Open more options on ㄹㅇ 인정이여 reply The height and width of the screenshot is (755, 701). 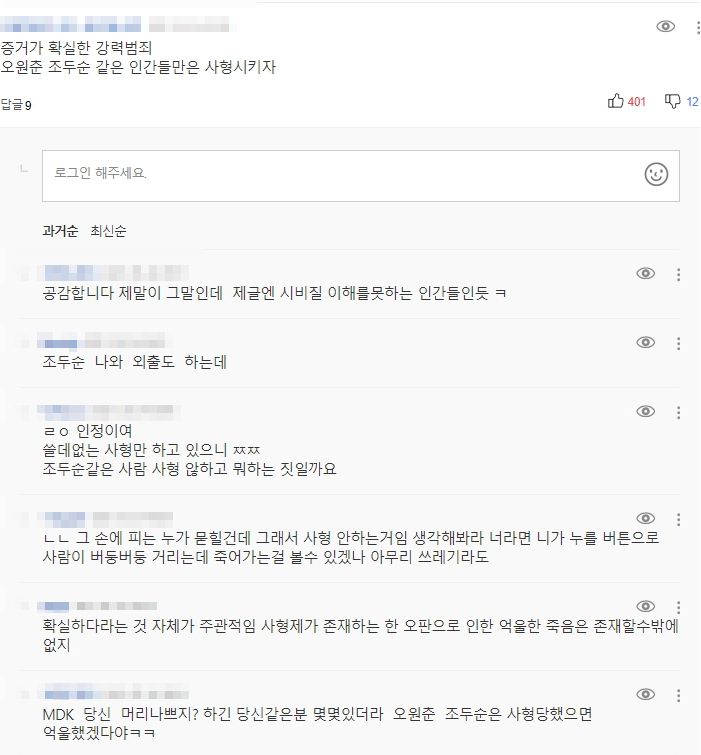[679, 411]
